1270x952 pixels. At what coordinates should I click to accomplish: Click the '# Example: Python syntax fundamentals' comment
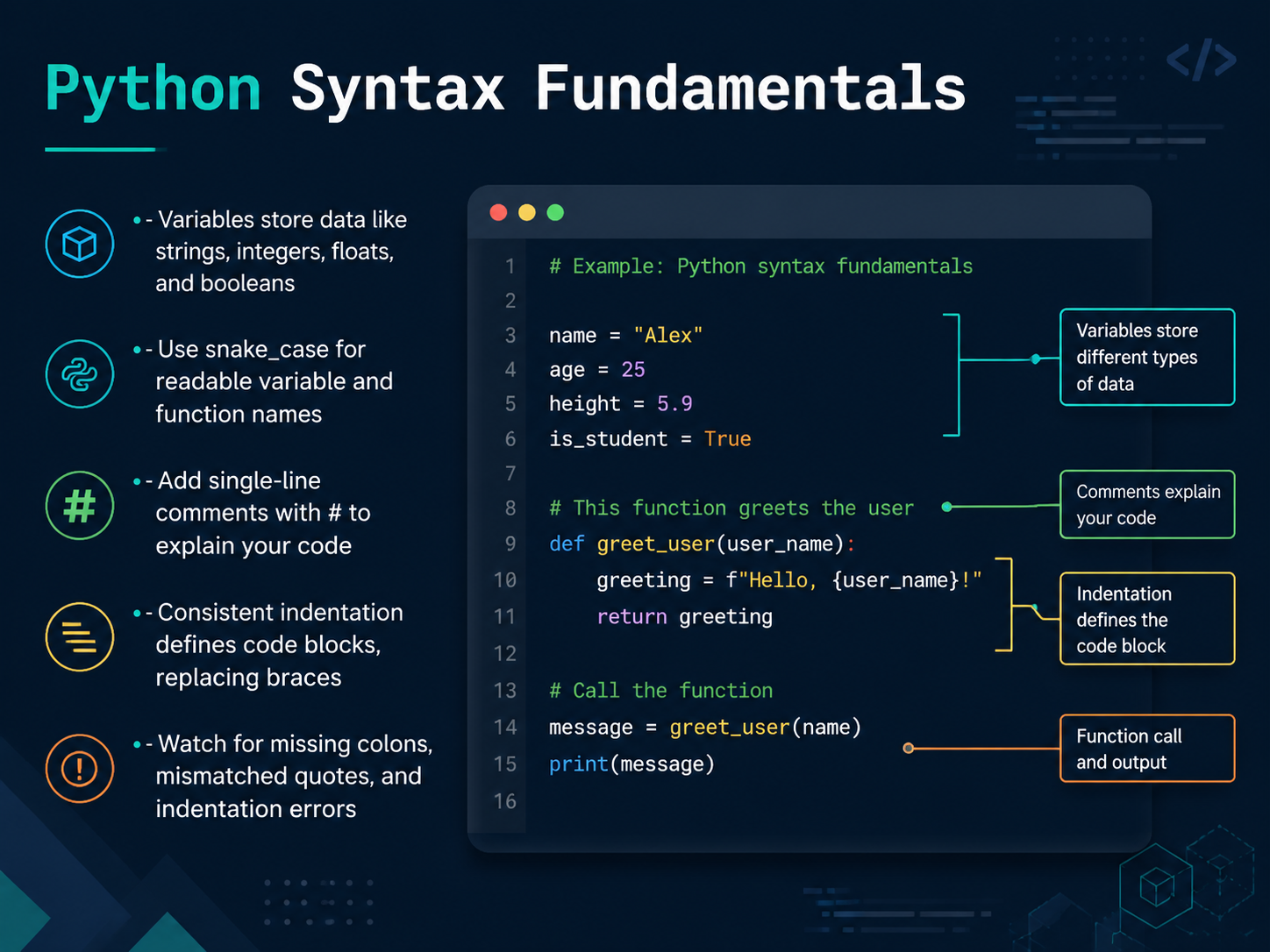(760, 266)
